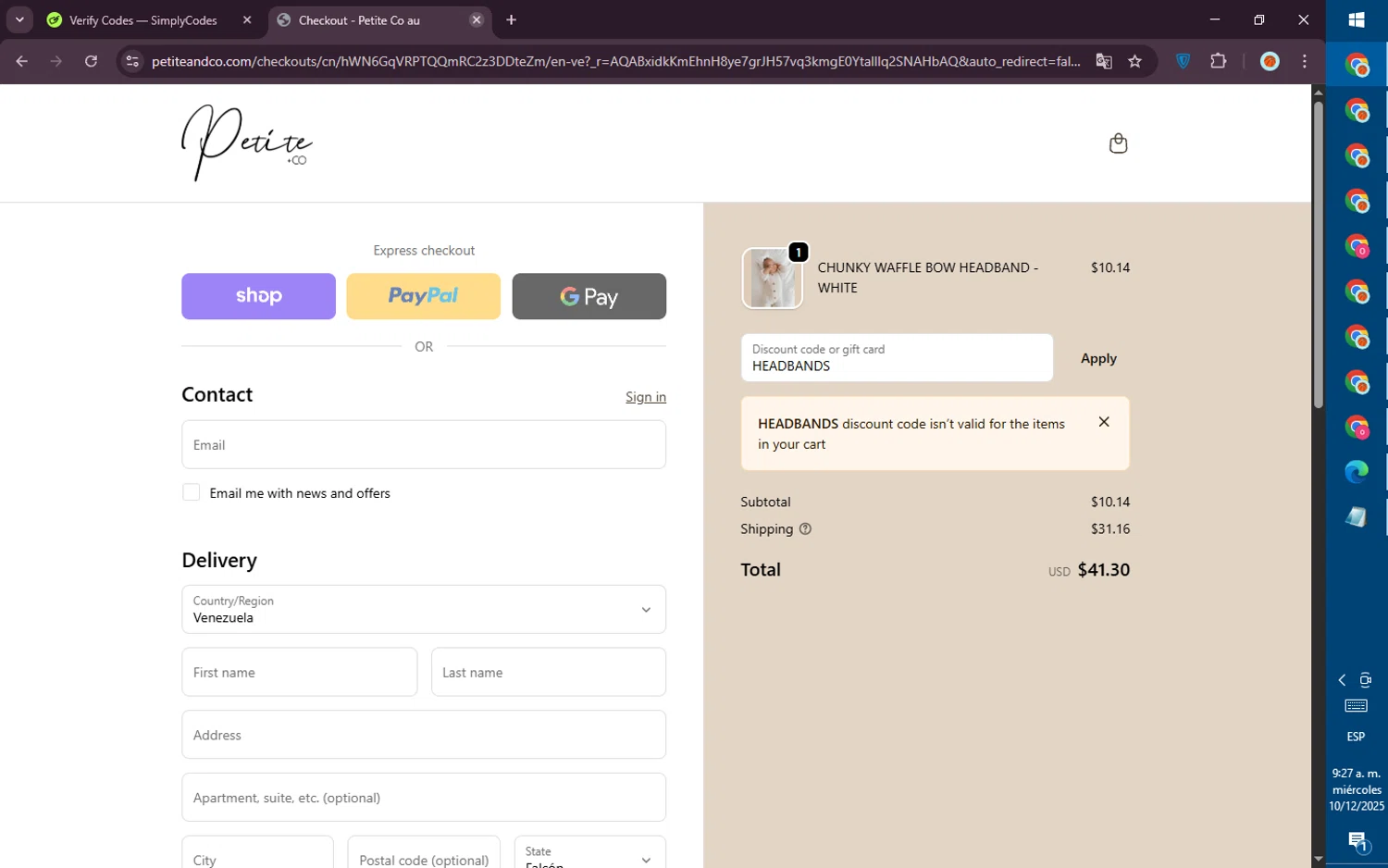1388x868 pixels.
Task: Check Email me with news and offers
Action: 191,492
